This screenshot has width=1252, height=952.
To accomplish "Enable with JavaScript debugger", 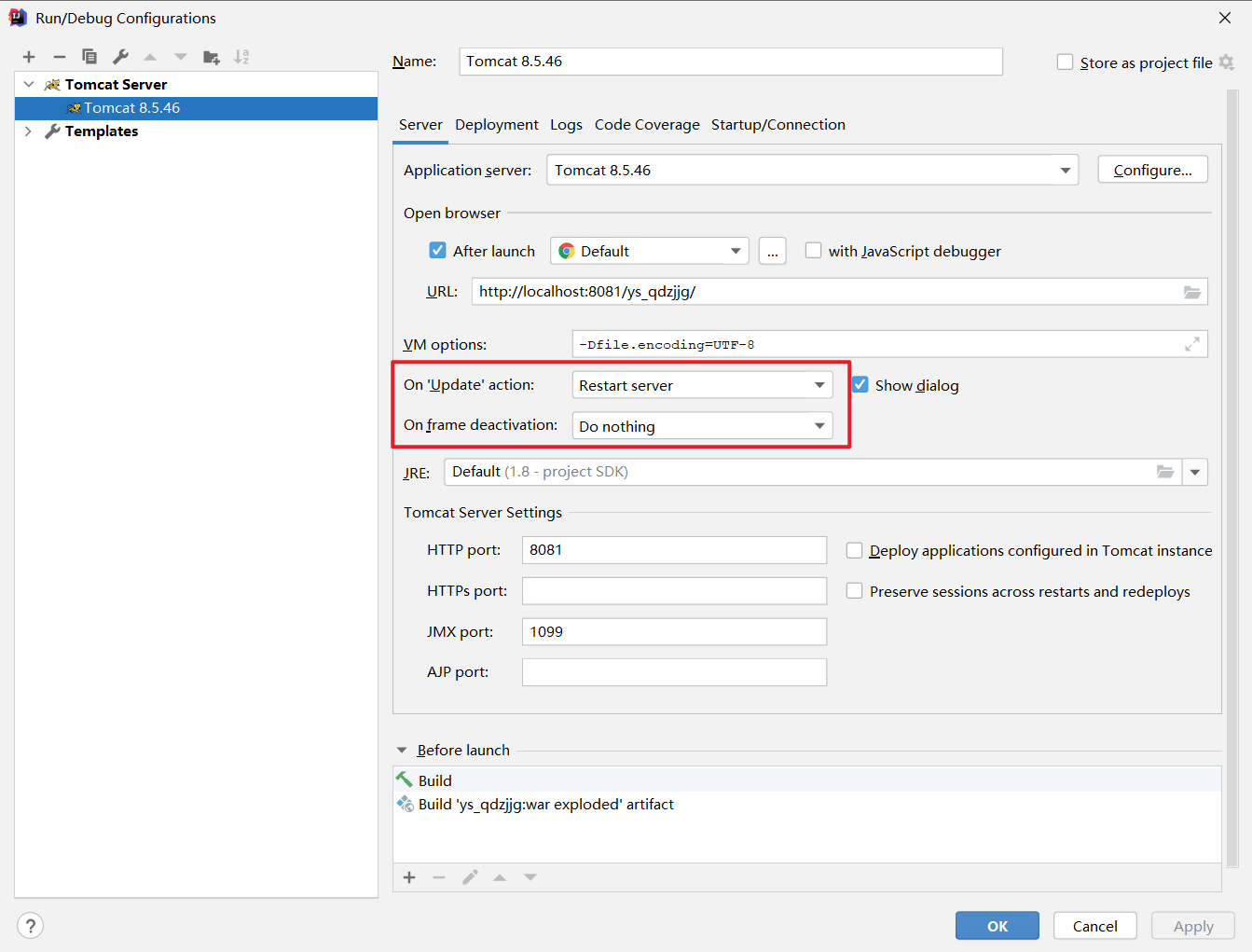I will [x=813, y=250].
